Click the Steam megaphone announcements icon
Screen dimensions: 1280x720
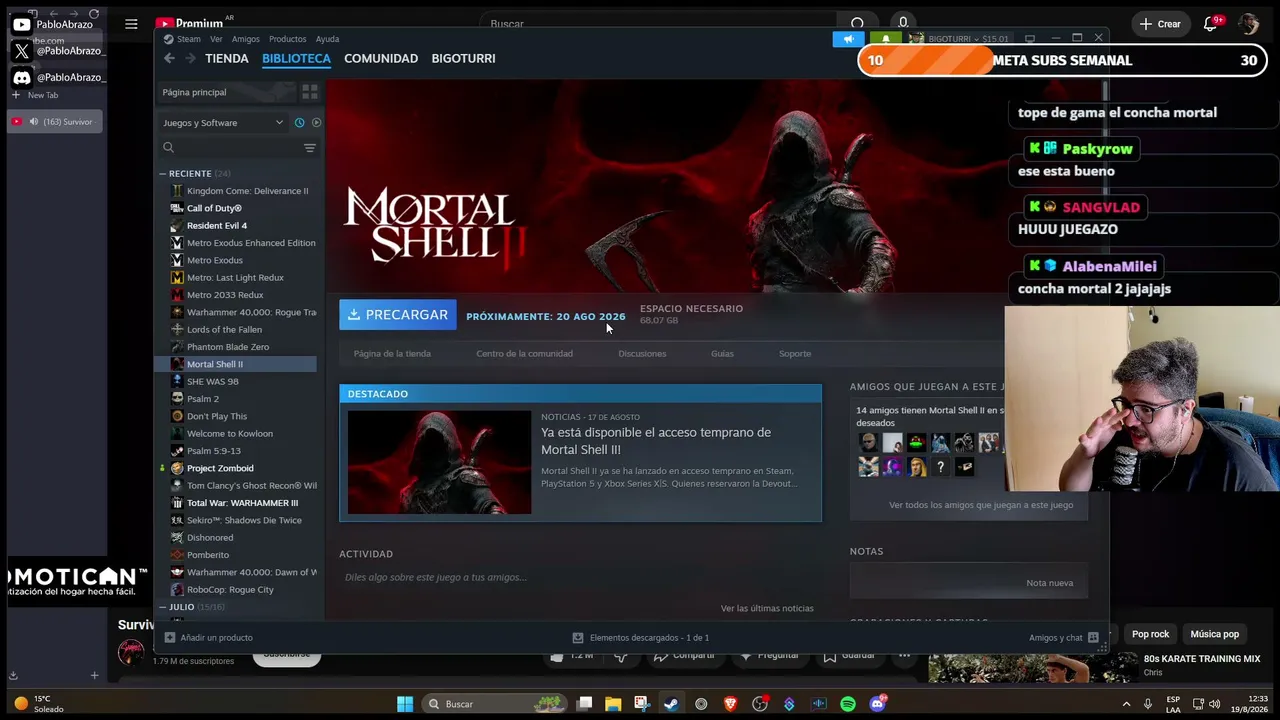pyautogui.click(x=848, y=39)
